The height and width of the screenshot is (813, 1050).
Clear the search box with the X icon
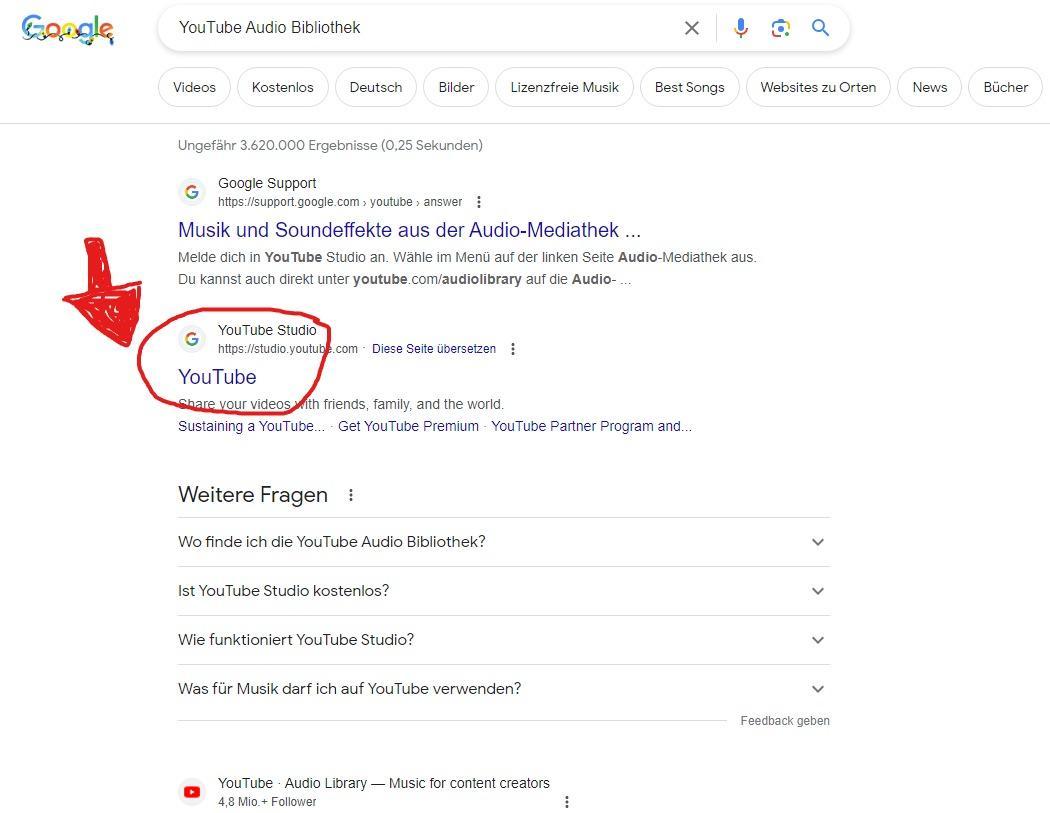(x=692, y=27)
